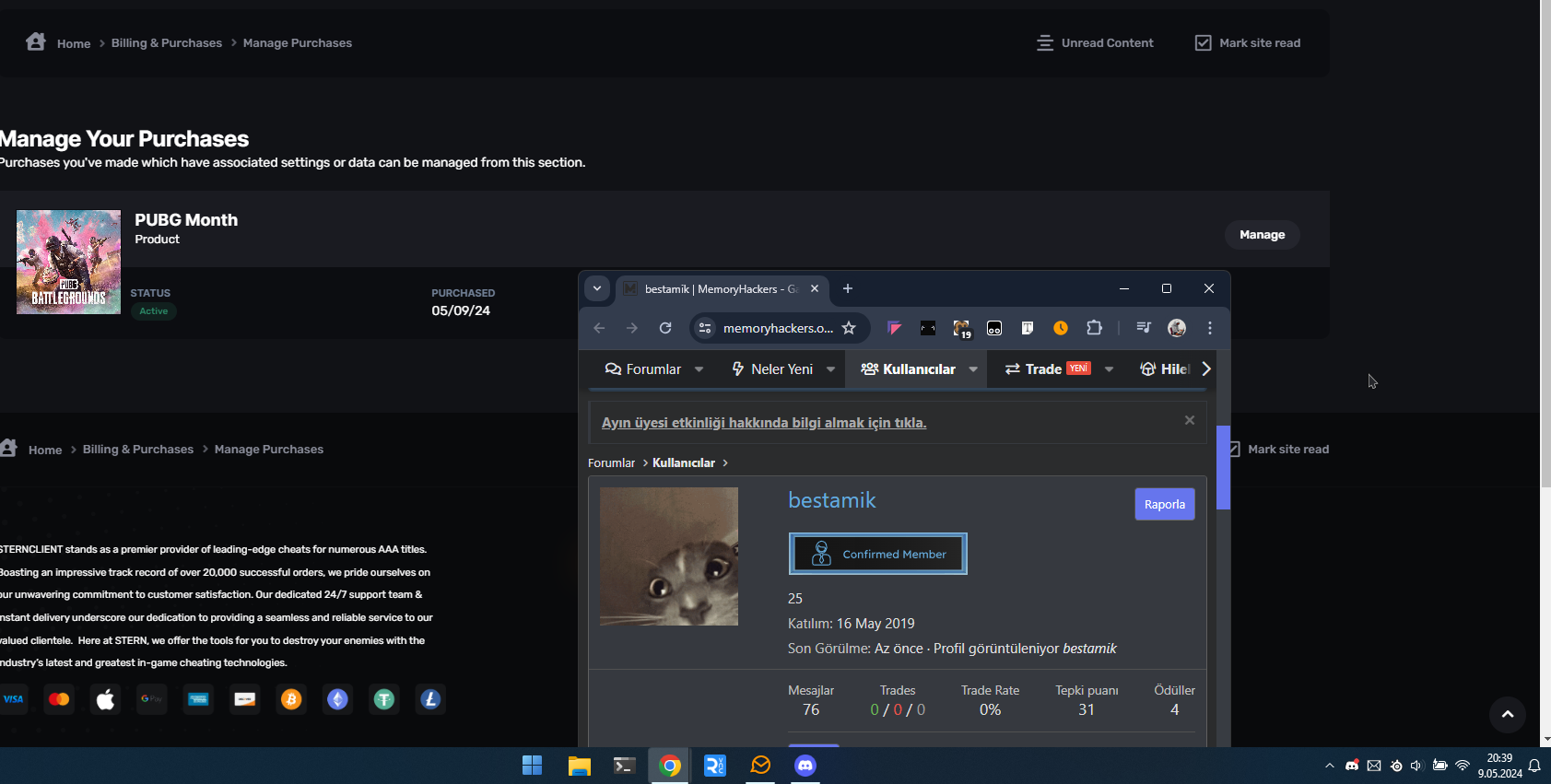1551x784 pixels.
Task: Show hidden system tray icons
Action: tap(1330, 766)
